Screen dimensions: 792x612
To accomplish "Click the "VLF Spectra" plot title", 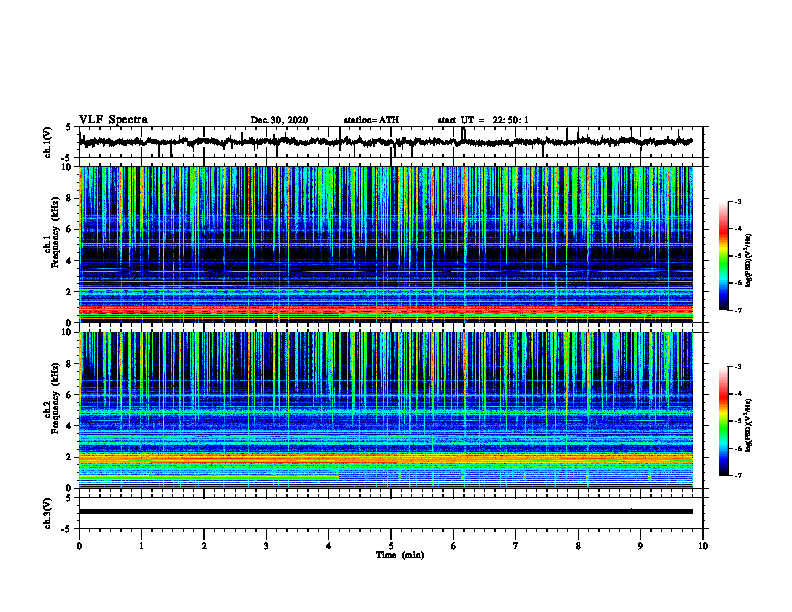I will 113,119.
